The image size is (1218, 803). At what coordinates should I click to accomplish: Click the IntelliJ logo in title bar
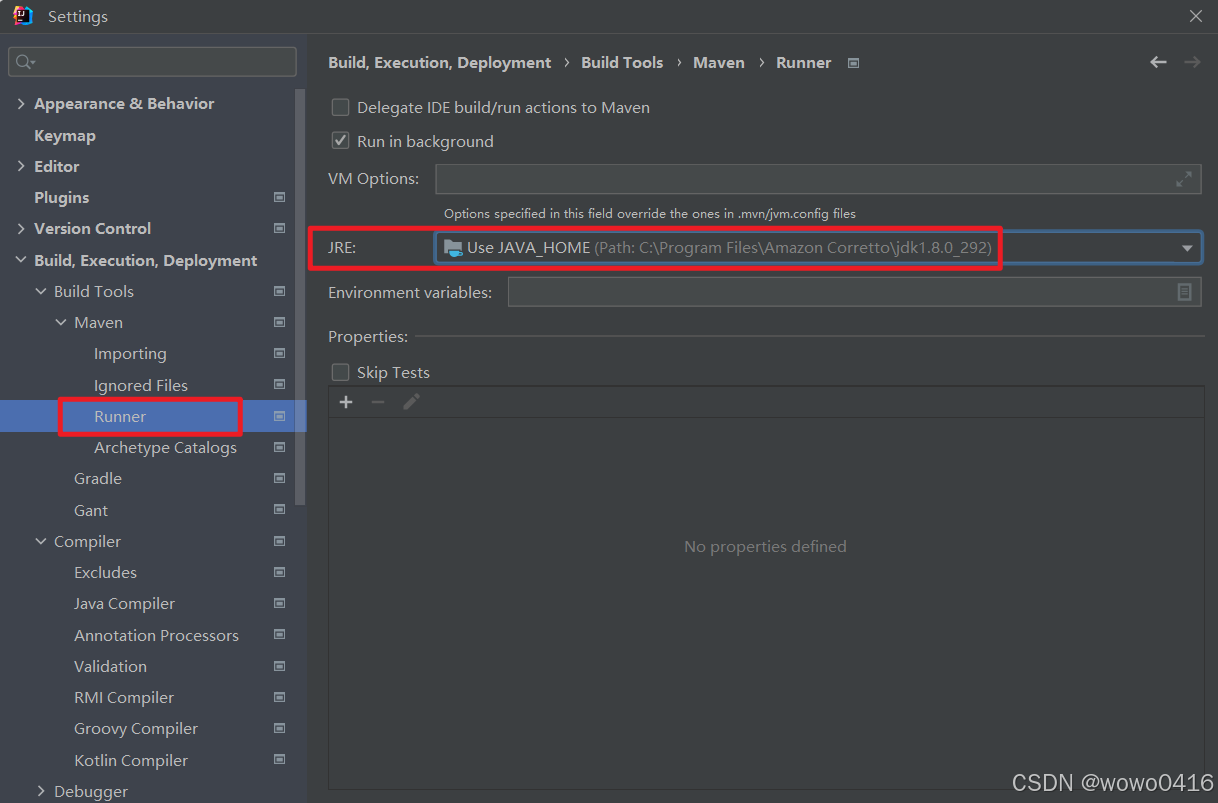point(22,16)
